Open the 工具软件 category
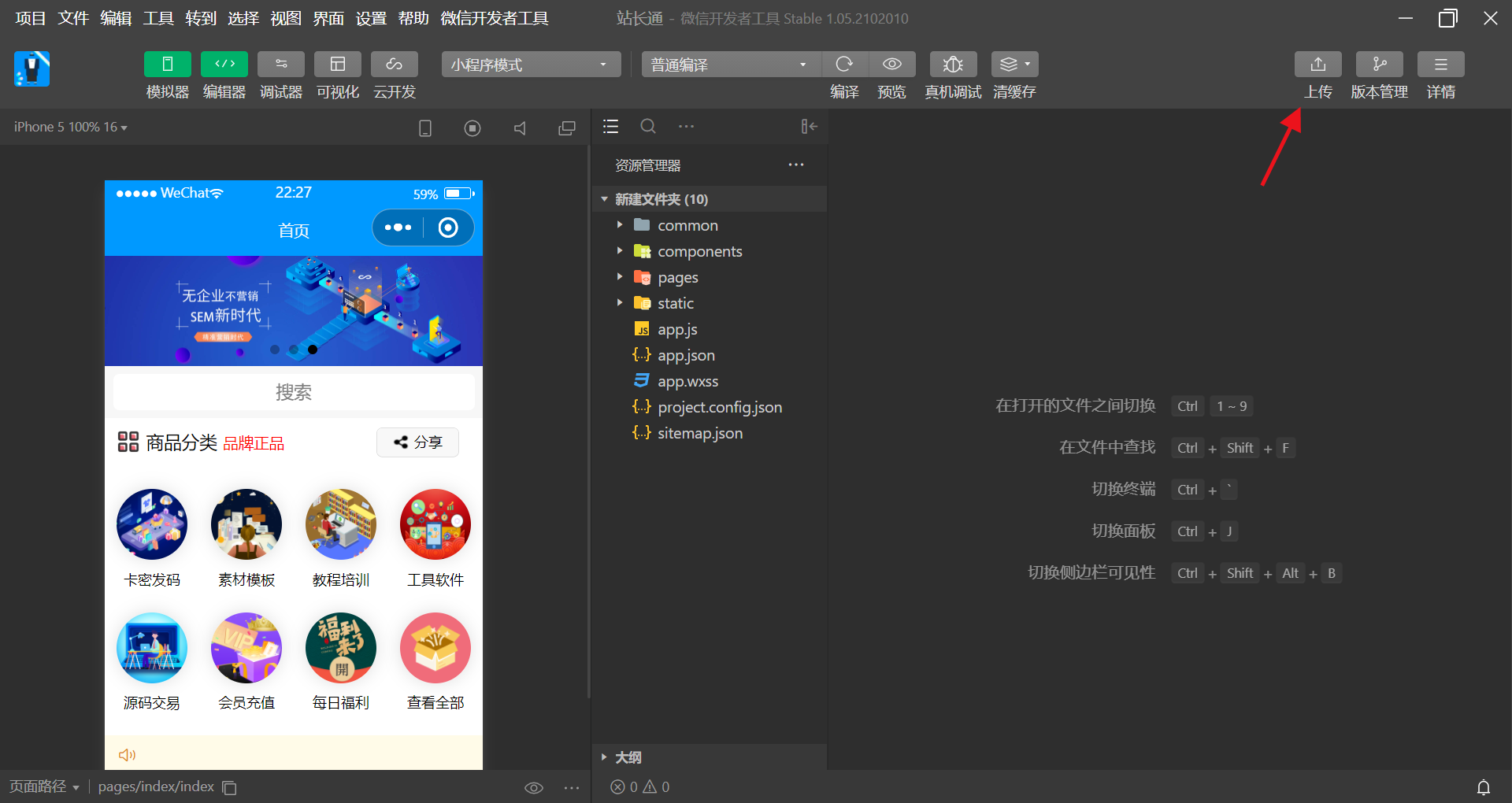Screen dimensions: 1512x803 [435, 538]
